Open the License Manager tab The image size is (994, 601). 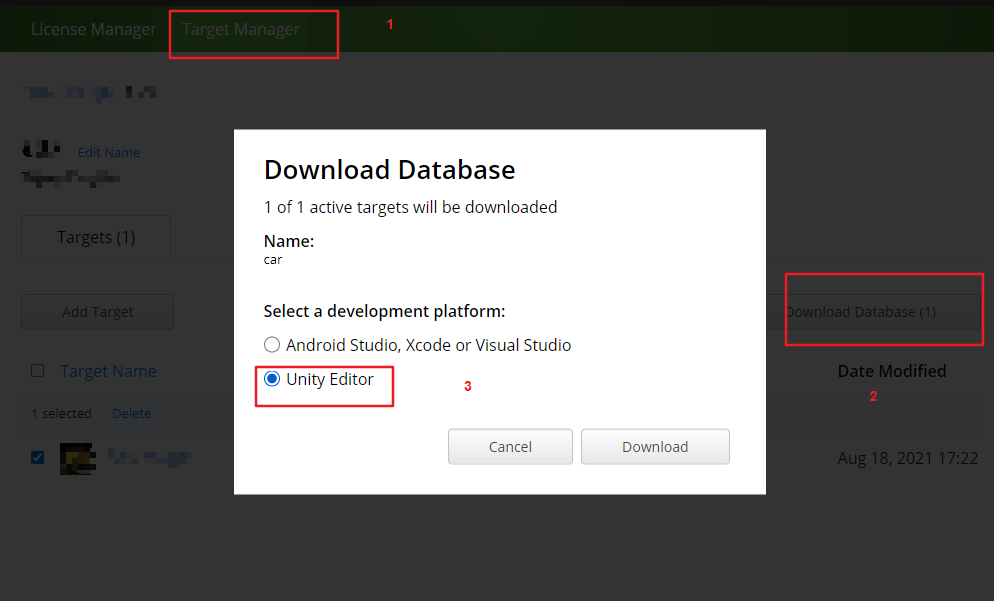pos(93,29)
